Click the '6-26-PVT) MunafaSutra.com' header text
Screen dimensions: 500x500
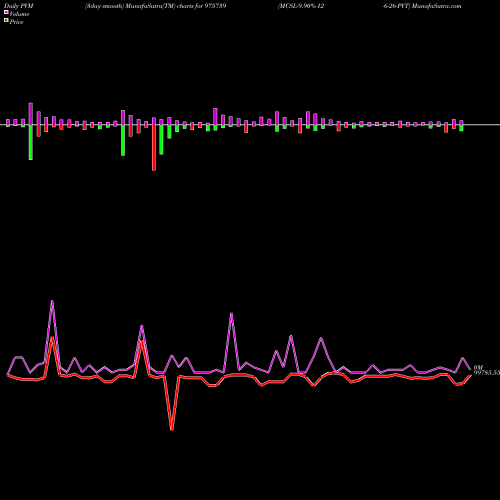pyautogui.click(x=423, y=6)
